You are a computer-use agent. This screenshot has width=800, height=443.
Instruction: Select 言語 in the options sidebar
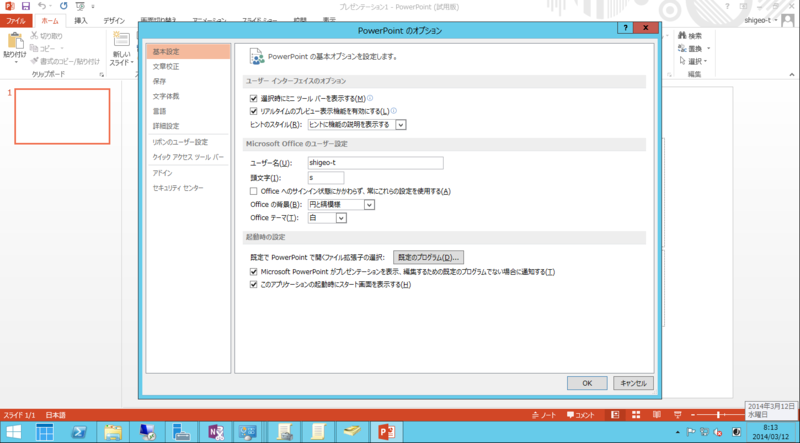pos(188,111)
